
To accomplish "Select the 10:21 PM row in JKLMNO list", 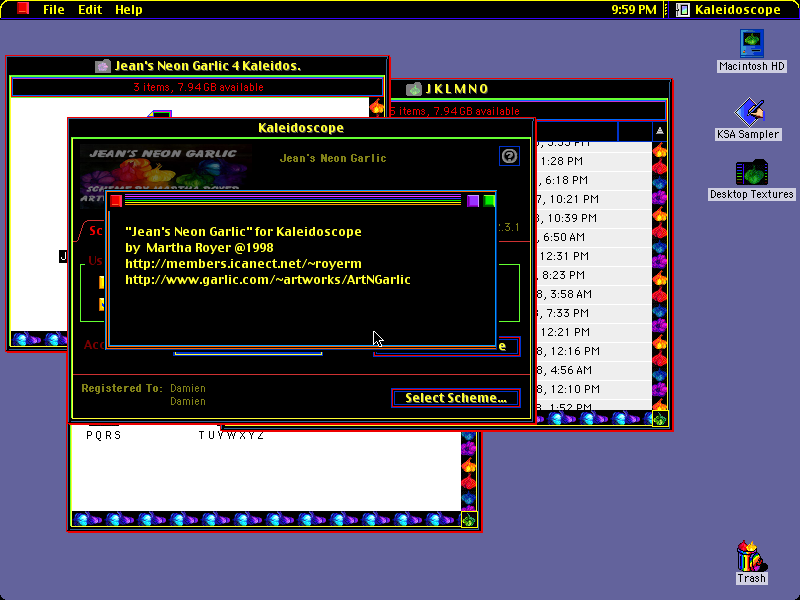I will (593, 199).
